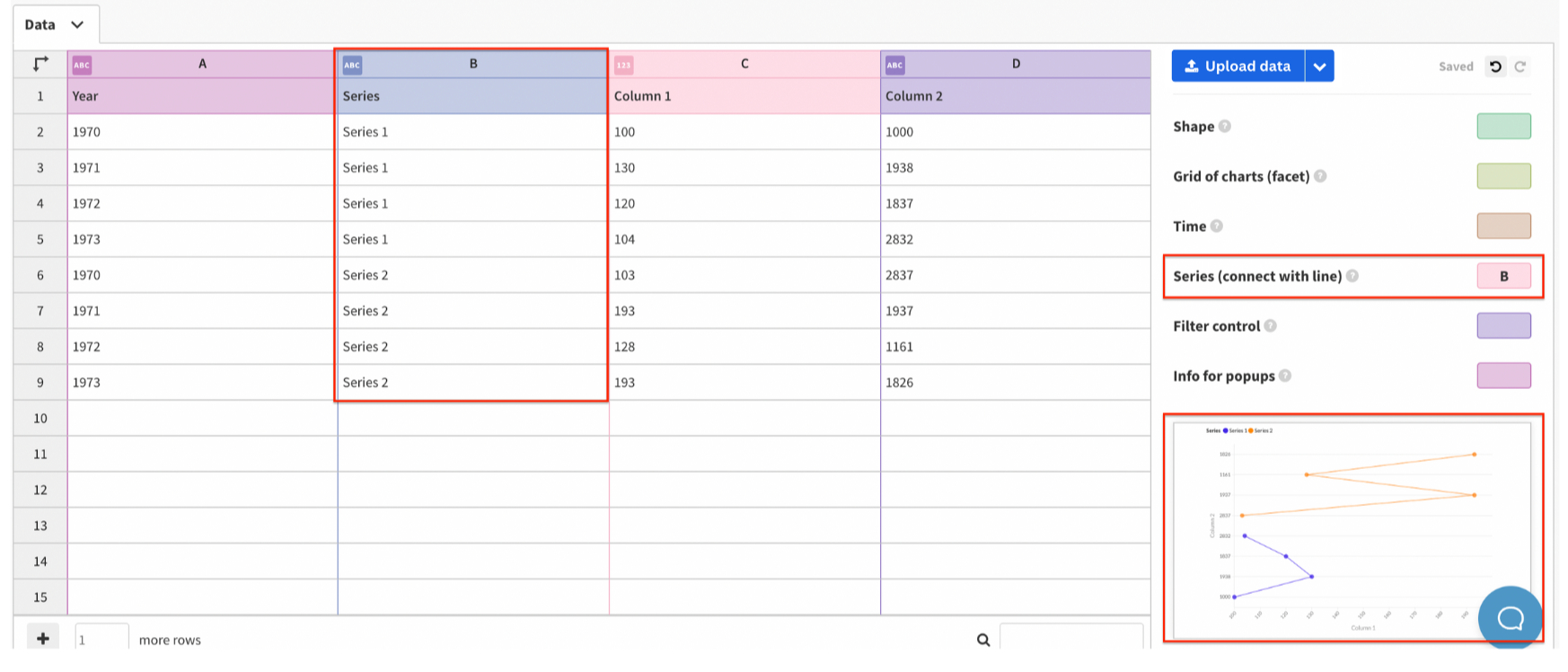
Task: Click the redo arrow icon
Action: pyautogui.click(x=1520, y=66)
